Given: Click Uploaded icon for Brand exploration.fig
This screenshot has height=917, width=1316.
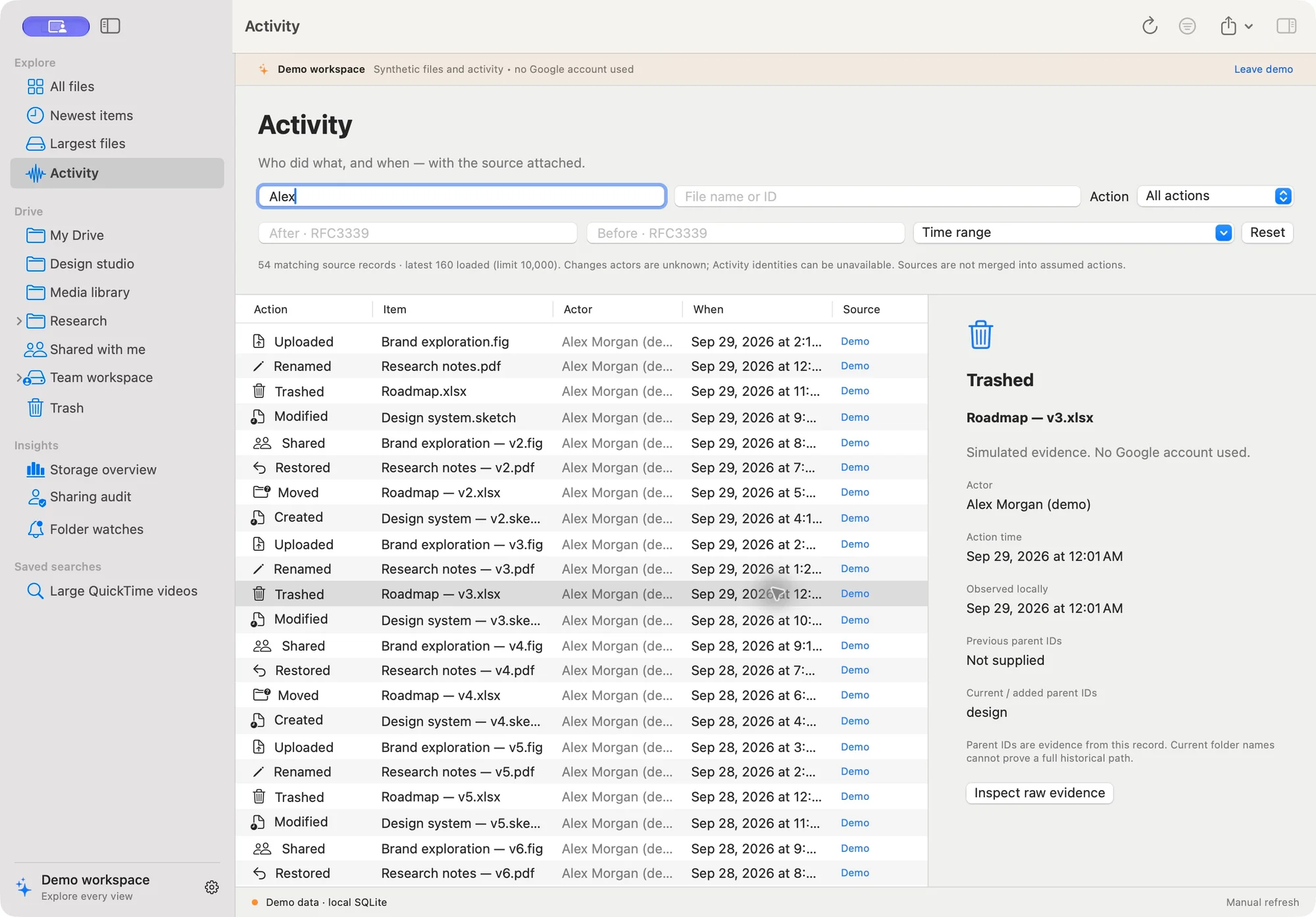Looking at the screenshot, I should (259, 341).
